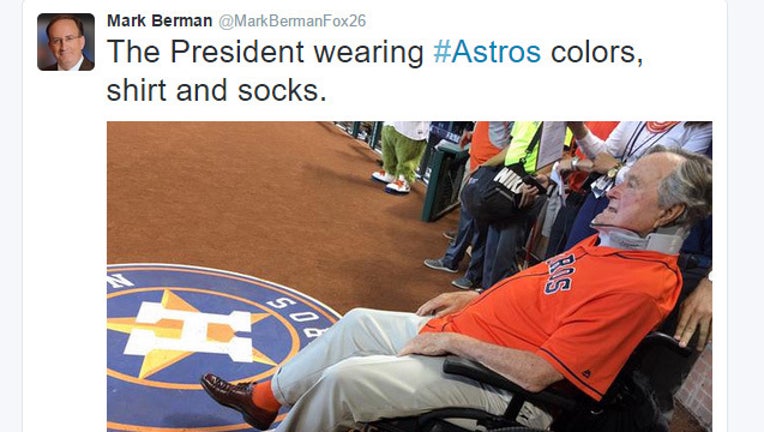Click the Mark Berman display name
Viewport: 764px width, 432px height.
pos(159,21)
